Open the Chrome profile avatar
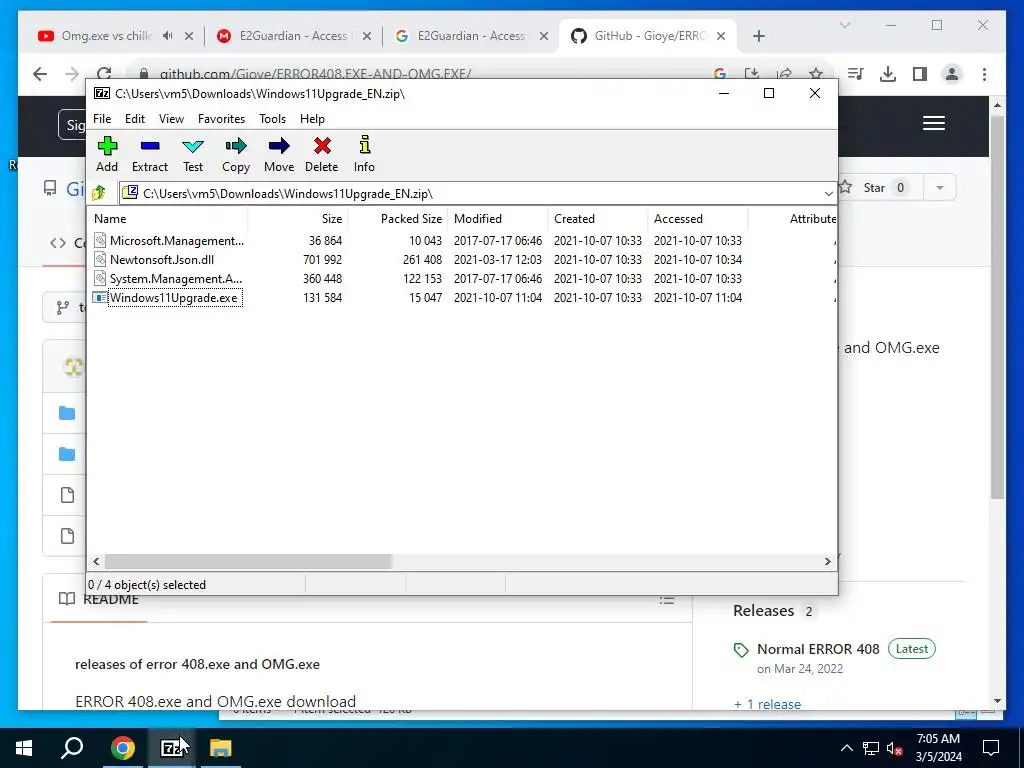This screenshot has width=1024, height=768. click(952, 74)
